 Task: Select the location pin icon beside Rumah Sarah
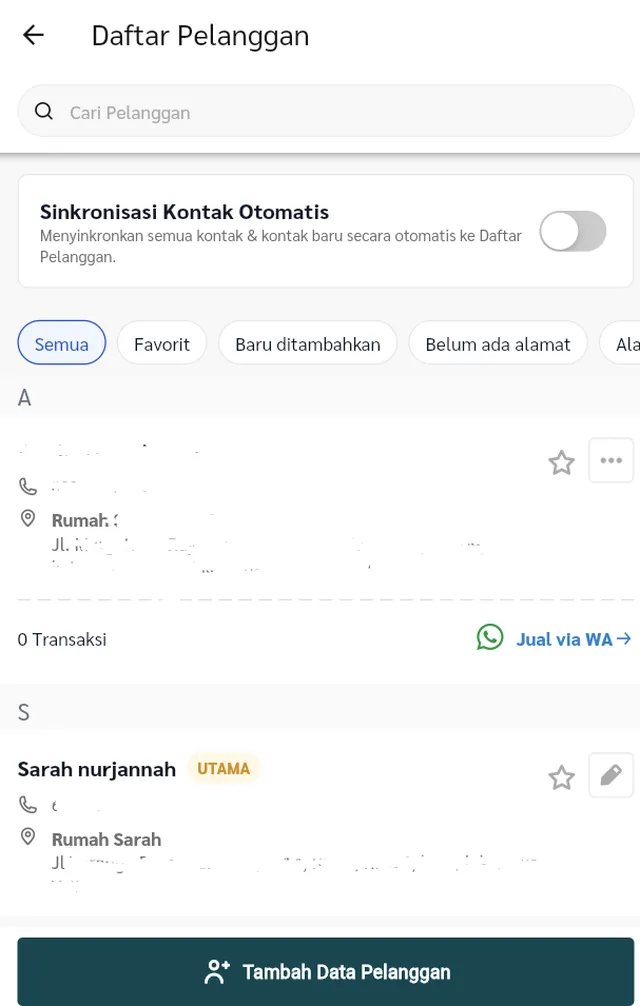(x=27, y=837)
